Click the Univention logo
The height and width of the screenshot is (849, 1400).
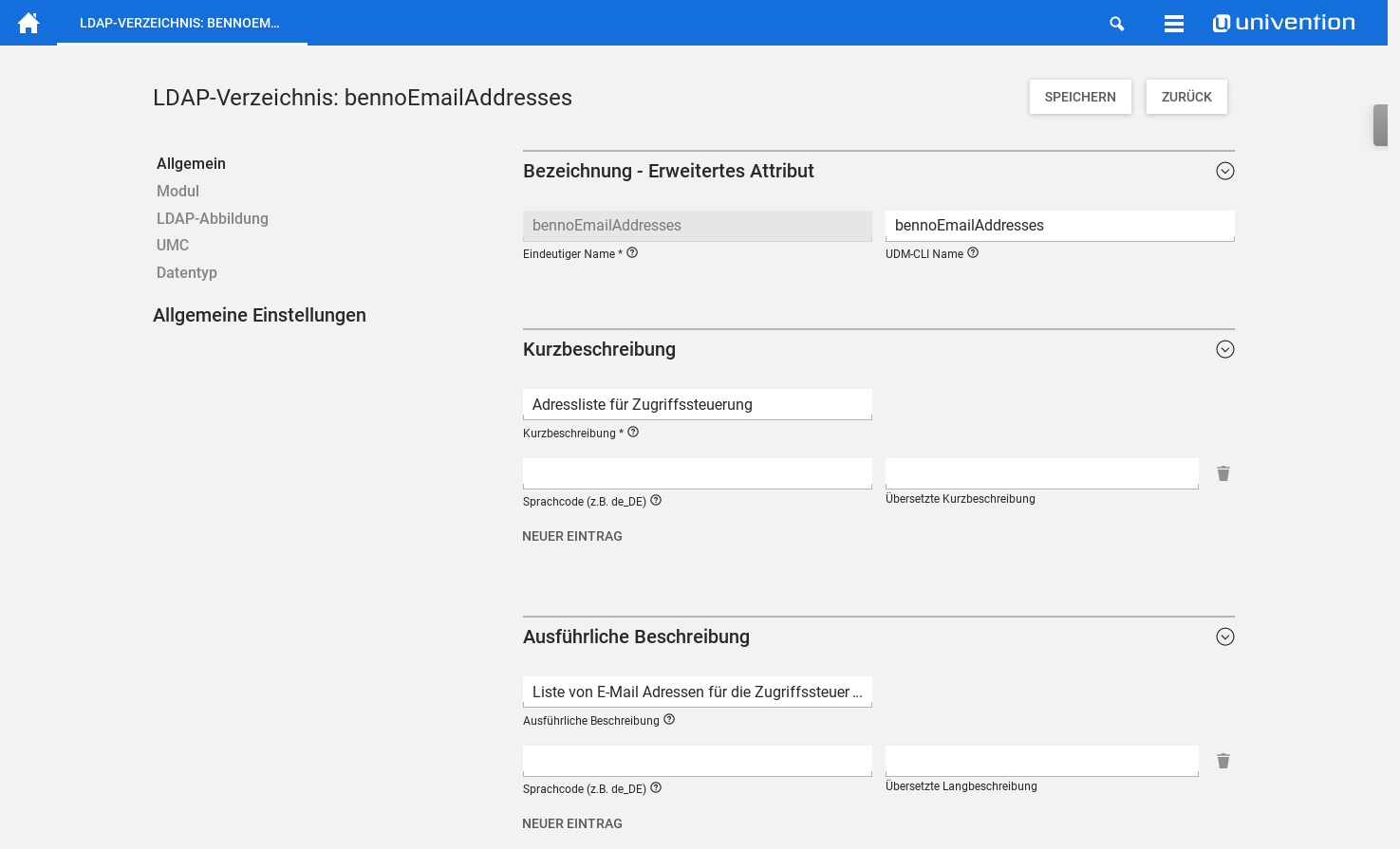coord(1284,23)
